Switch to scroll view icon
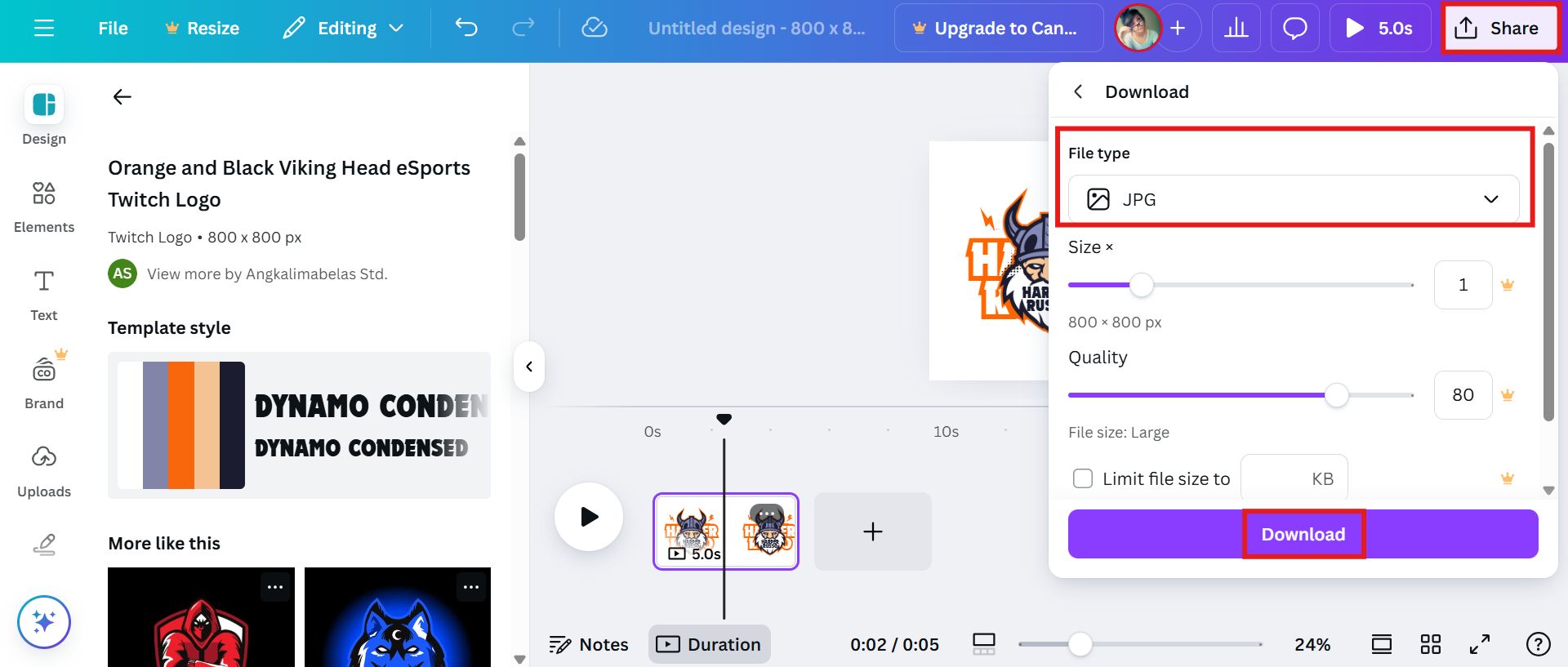Viewport: 1568px width, 667px height. coord(1382,644)
